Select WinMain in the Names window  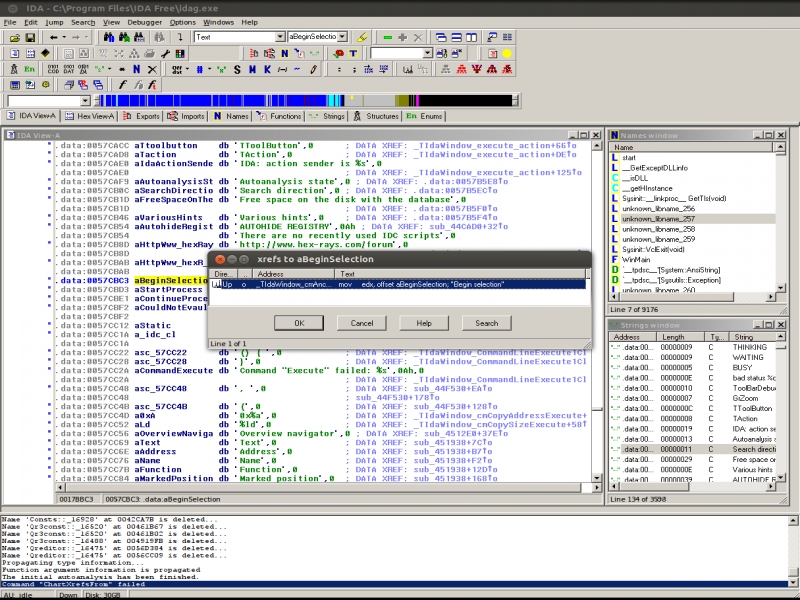pos(636,259)
